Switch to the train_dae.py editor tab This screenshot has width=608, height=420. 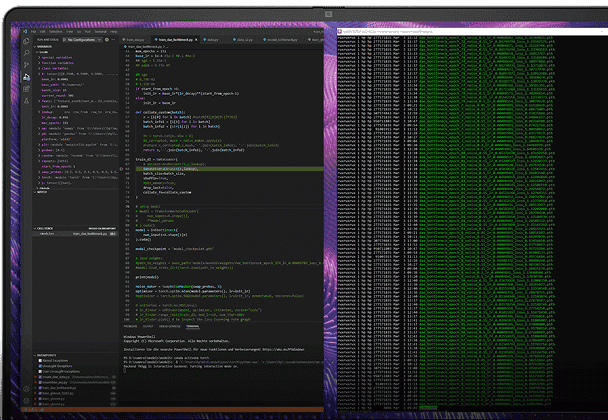tap(134, 40)
